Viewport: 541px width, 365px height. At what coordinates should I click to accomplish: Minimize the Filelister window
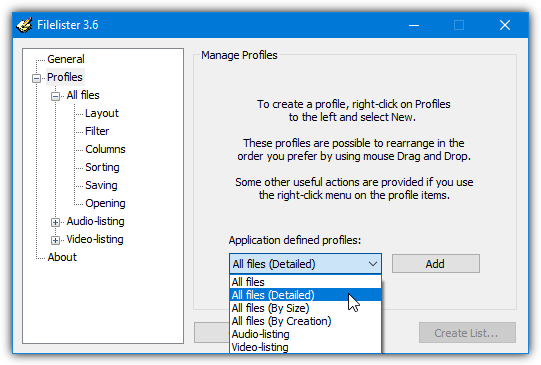(414, 25)
